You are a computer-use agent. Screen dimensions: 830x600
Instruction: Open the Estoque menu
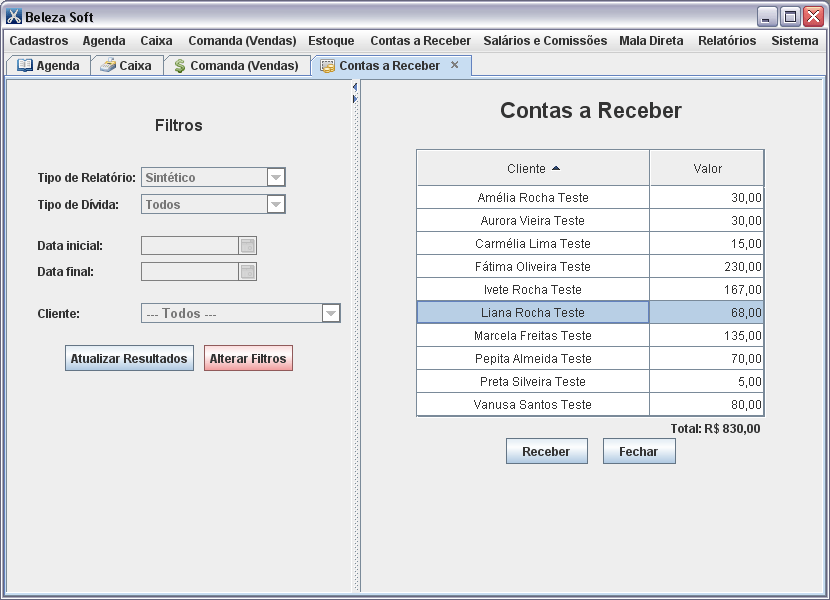[x=331, y=41]
